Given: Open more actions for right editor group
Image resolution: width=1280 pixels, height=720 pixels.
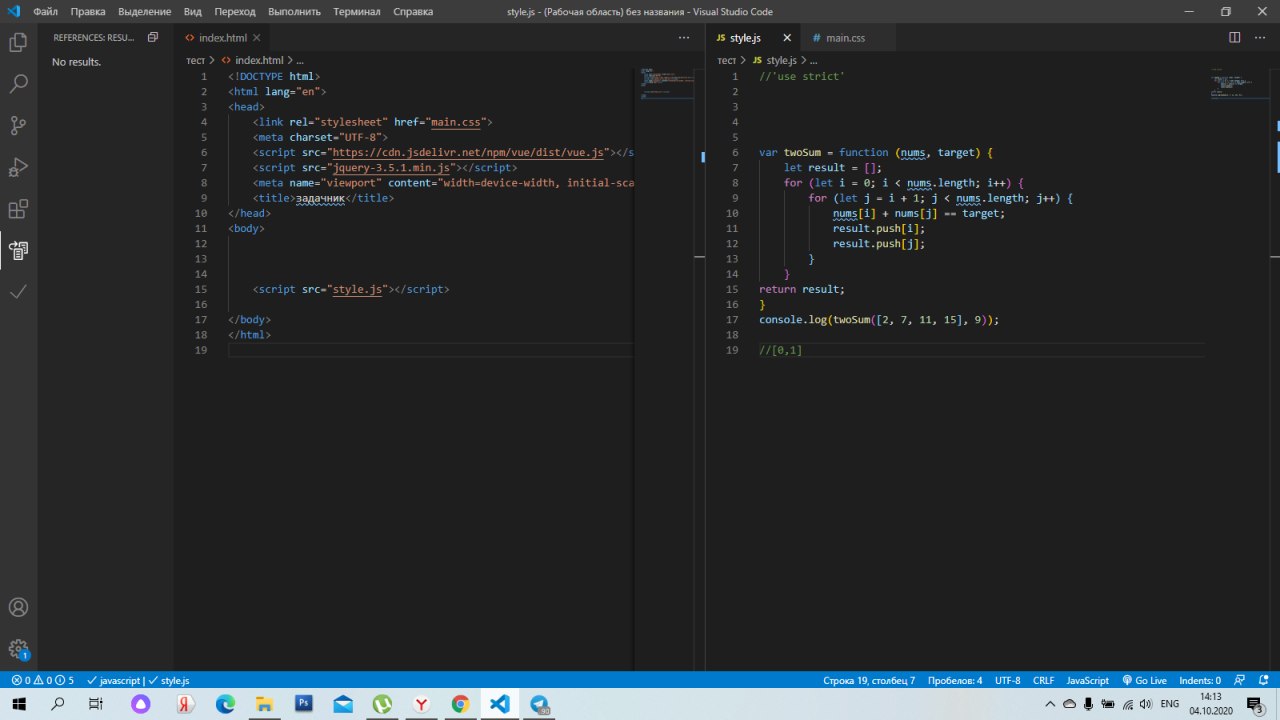Looking at the screenshot, I should (1259, 38).
